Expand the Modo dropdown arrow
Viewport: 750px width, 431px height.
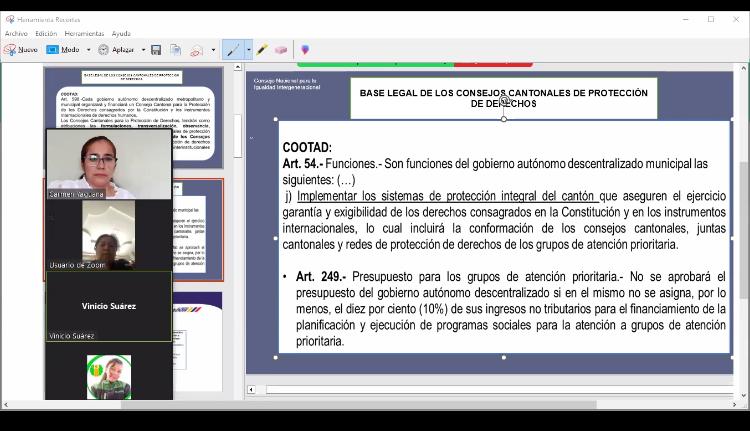click(88, 50)
